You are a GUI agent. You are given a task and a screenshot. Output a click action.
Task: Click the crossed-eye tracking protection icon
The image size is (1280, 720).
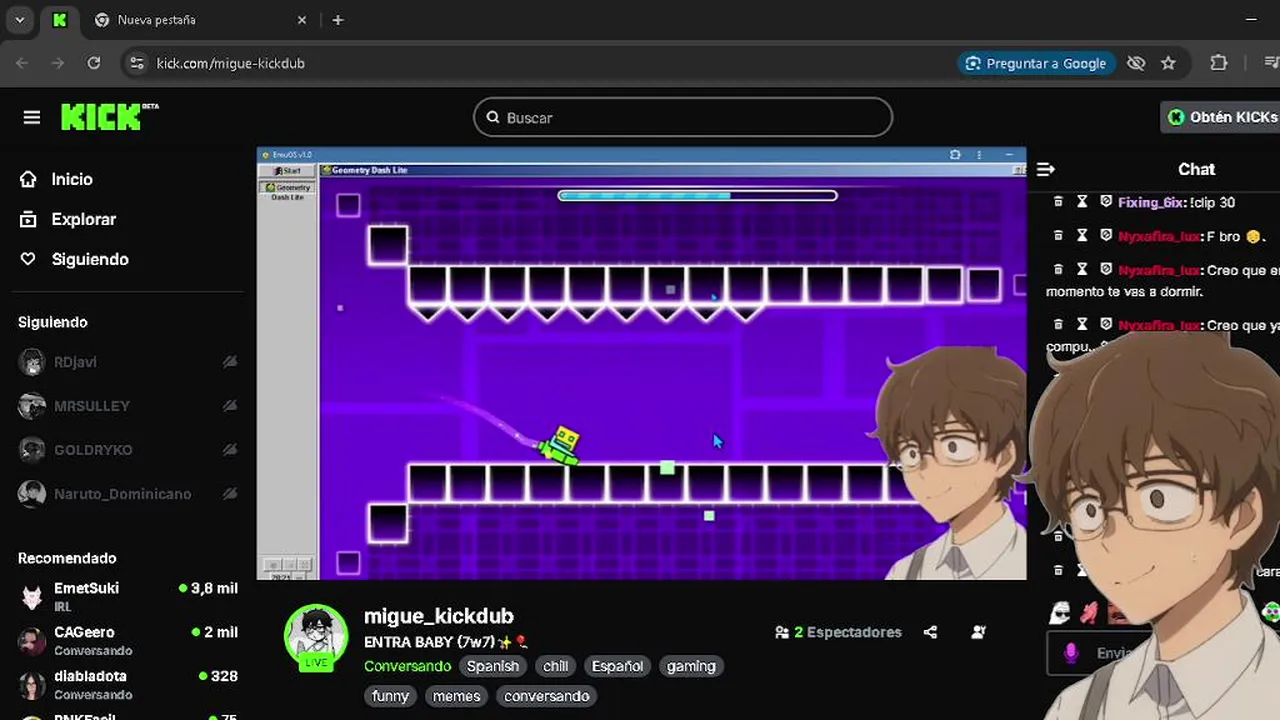tap(1136, 63)
